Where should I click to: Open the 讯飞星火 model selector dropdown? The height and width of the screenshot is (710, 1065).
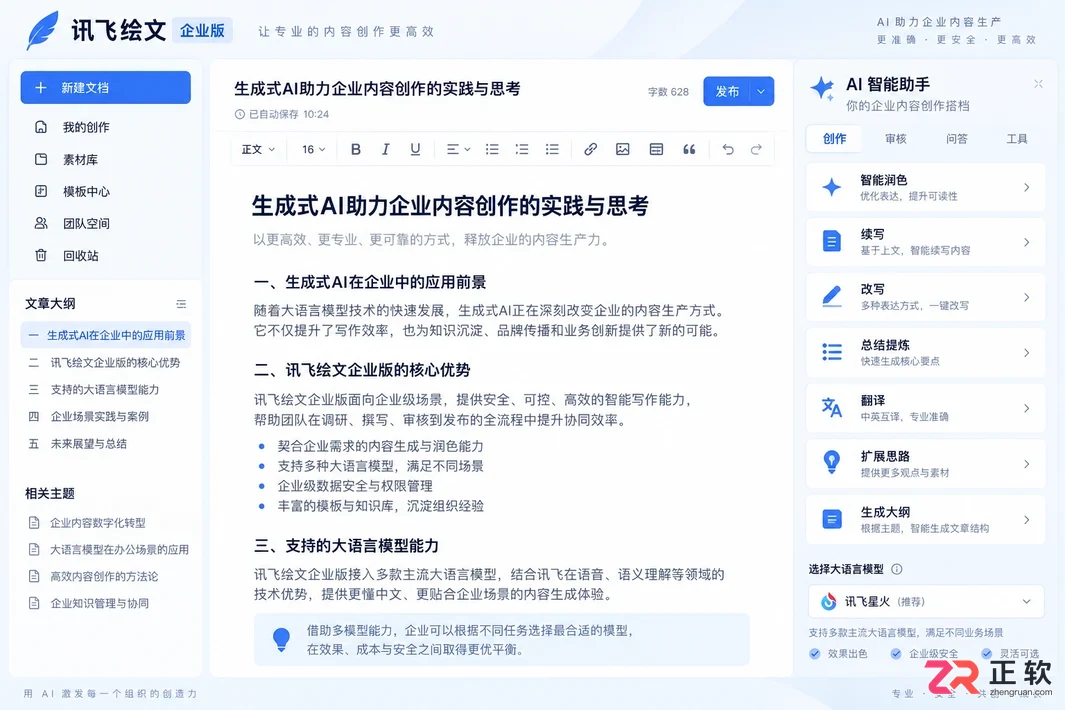pos(926,601)
